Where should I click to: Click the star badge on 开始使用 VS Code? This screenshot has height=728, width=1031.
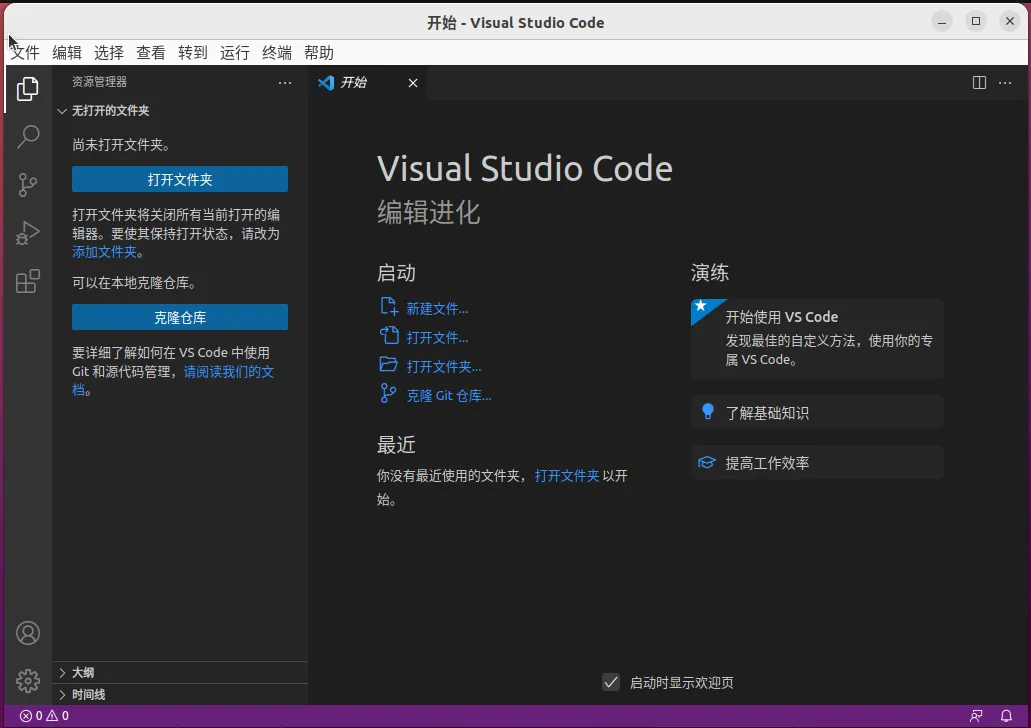click(x=702, y=306)
